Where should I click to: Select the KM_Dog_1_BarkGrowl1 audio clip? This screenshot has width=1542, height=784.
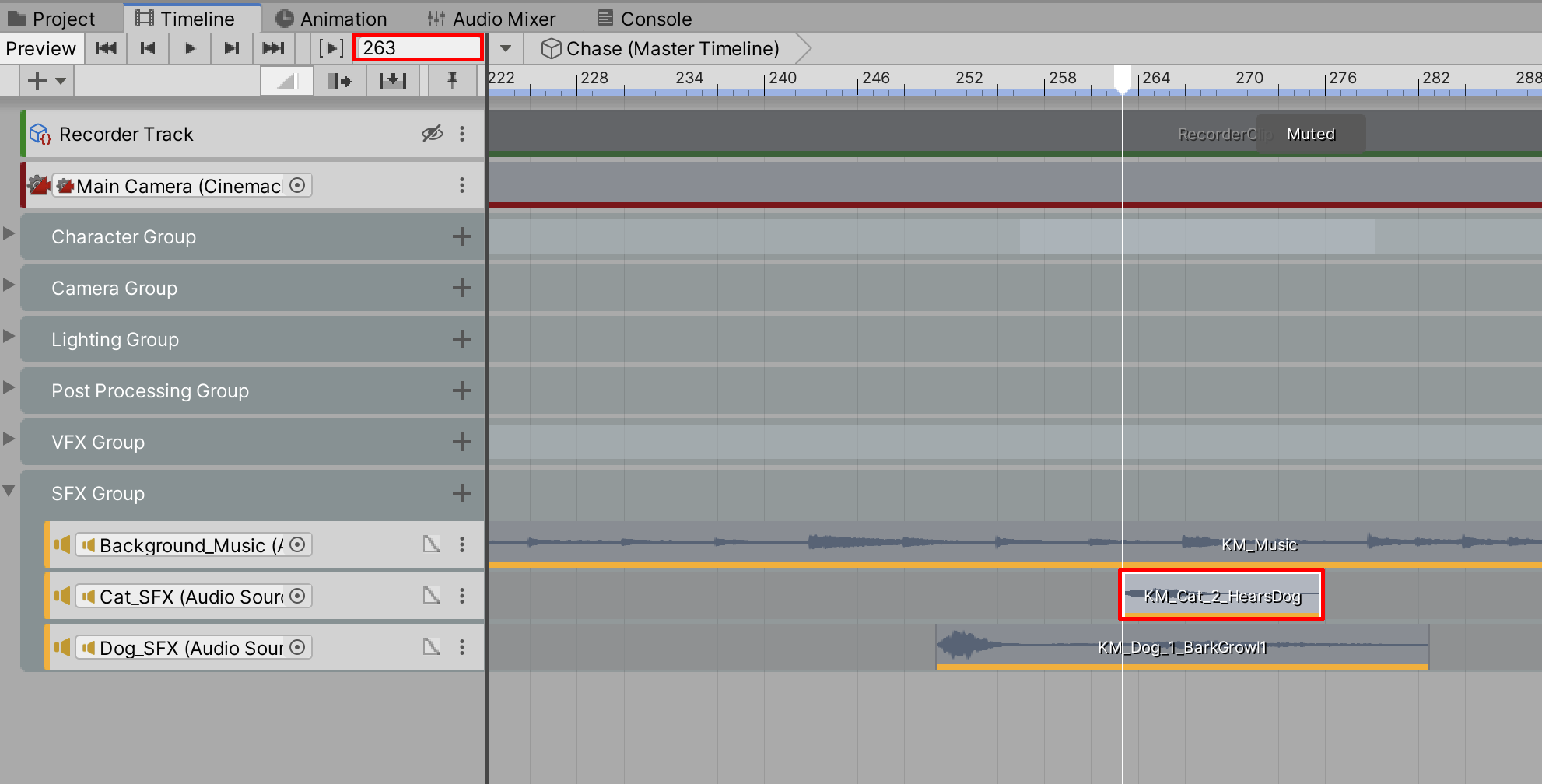coord(1183,647)
